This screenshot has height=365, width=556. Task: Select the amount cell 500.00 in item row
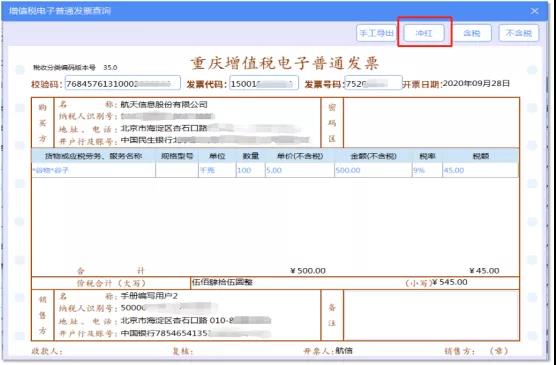pos(373,170)
